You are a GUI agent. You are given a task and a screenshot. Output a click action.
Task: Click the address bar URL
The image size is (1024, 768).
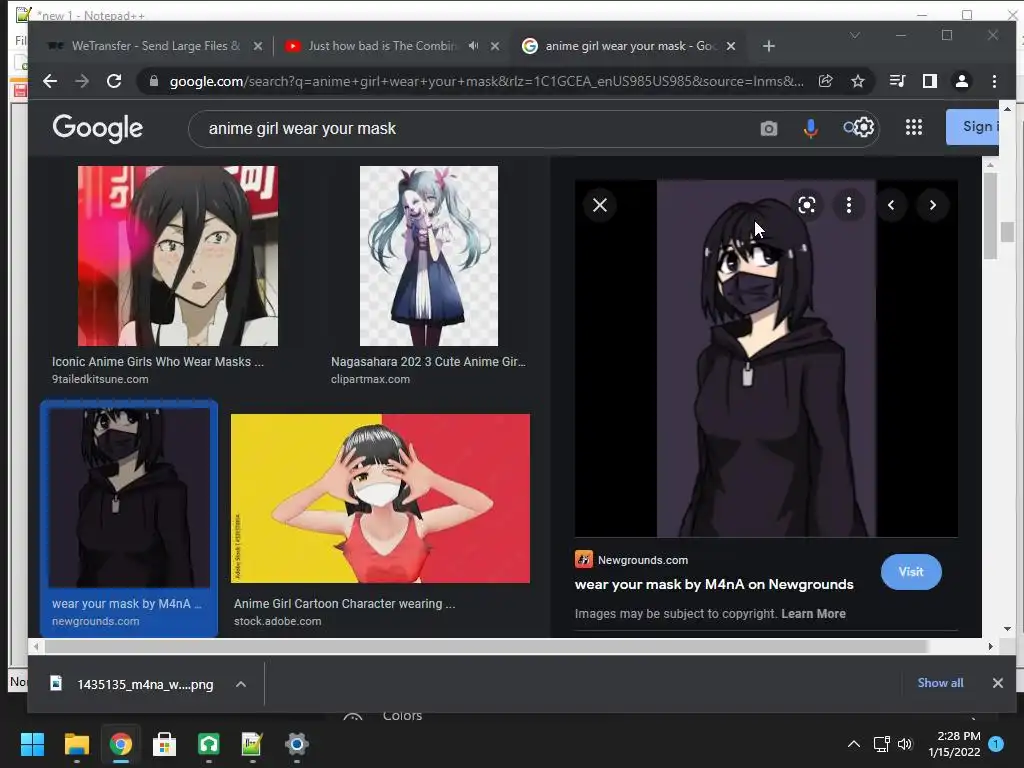coord(486,81)
